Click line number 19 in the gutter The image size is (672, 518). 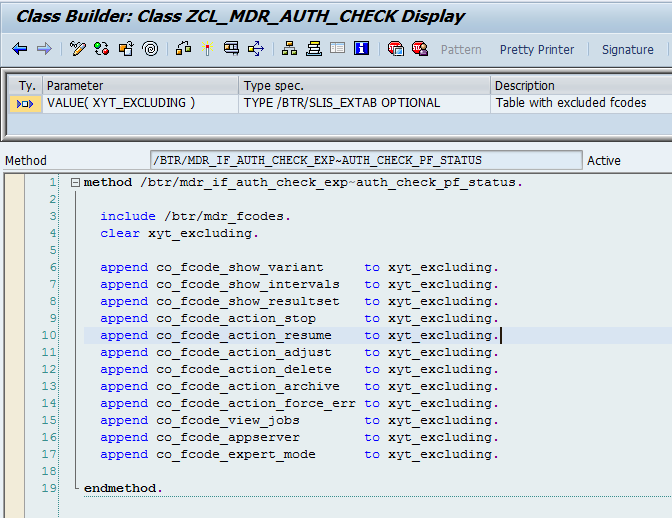tap(49, 488)
